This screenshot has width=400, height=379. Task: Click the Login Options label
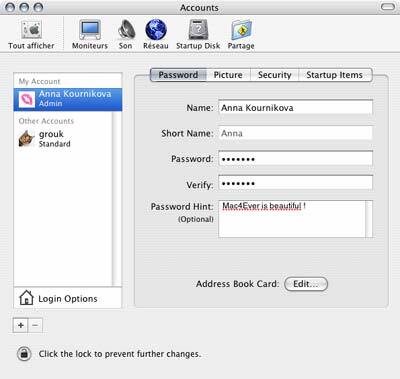68,299
